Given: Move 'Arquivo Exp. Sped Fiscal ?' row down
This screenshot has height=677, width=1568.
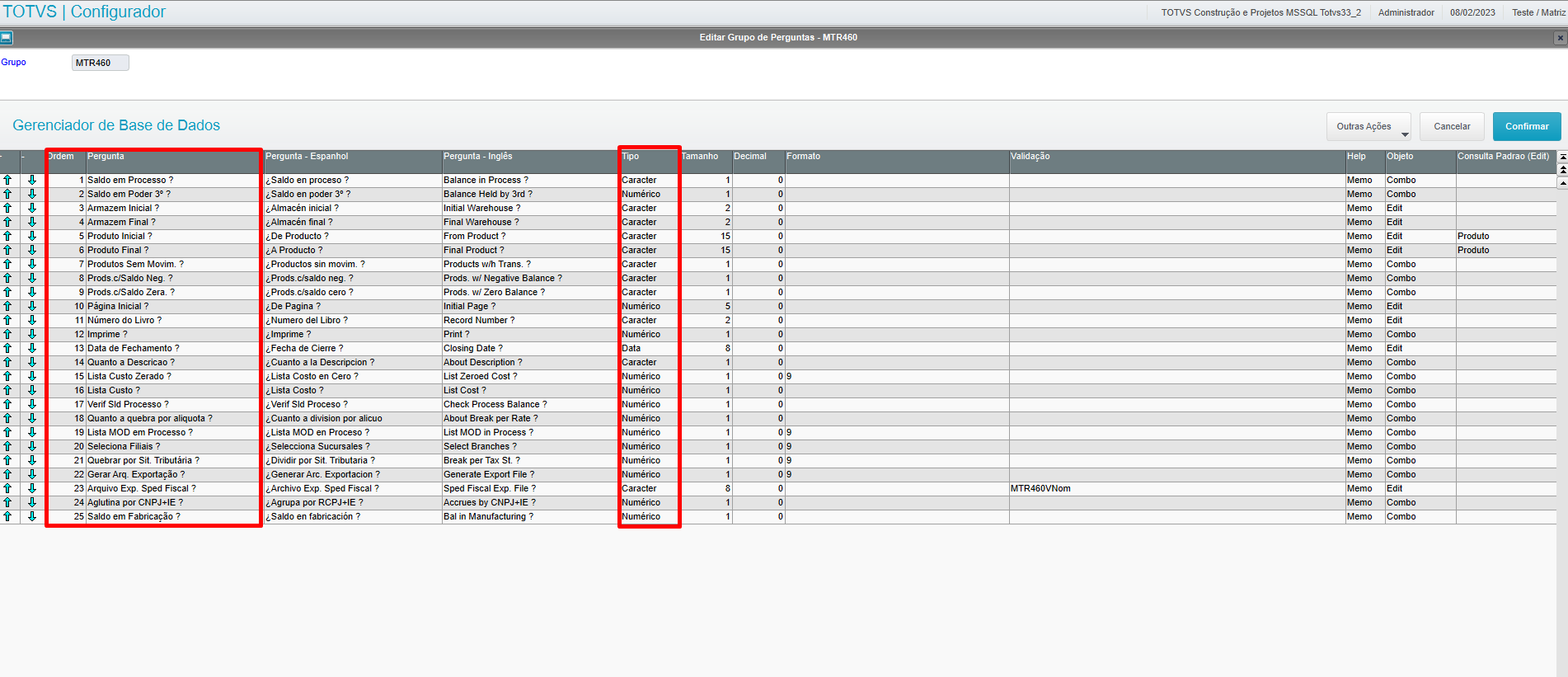Looking at the screenshot, I should (32, 488).
